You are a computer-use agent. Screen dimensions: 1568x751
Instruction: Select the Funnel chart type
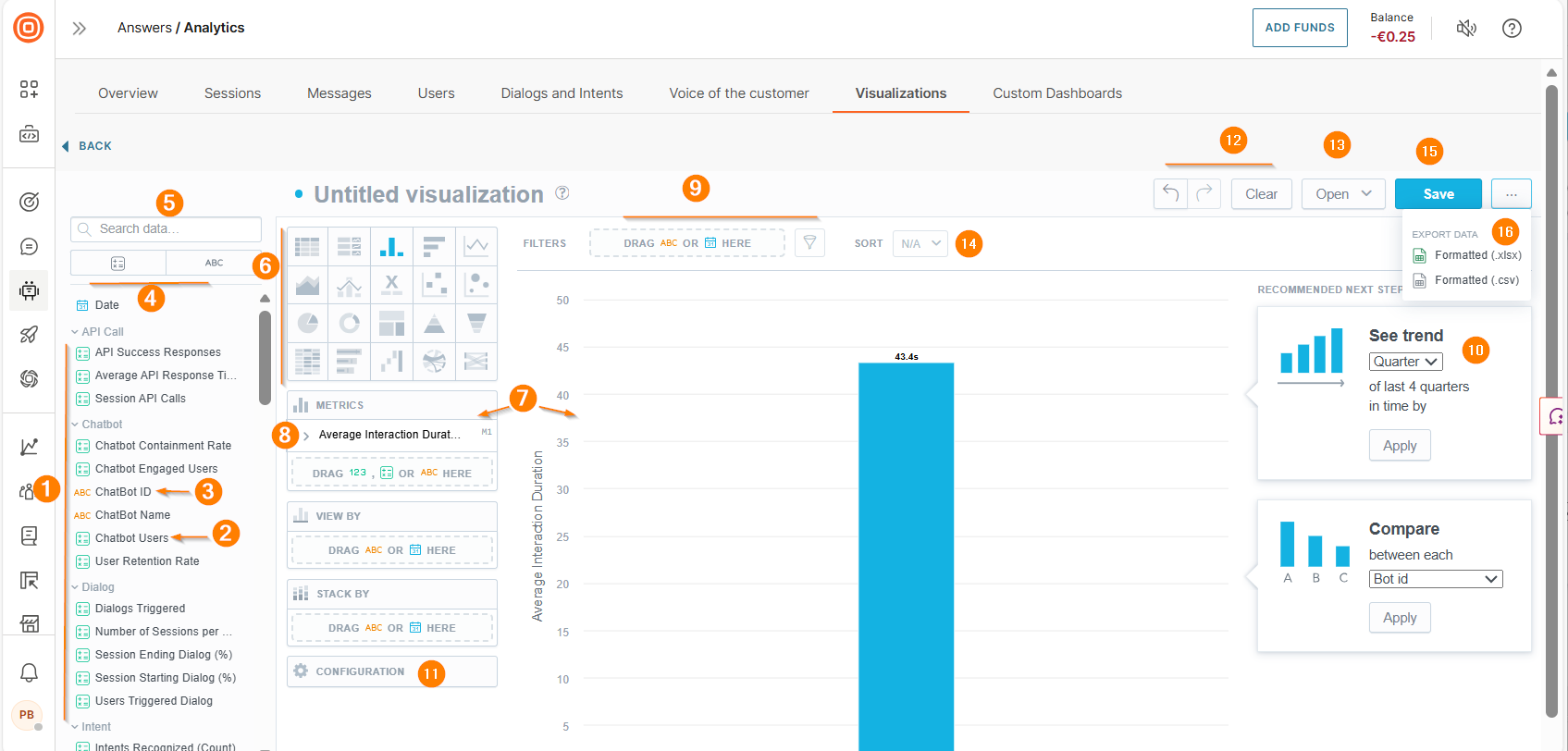[x=476, y=323]
